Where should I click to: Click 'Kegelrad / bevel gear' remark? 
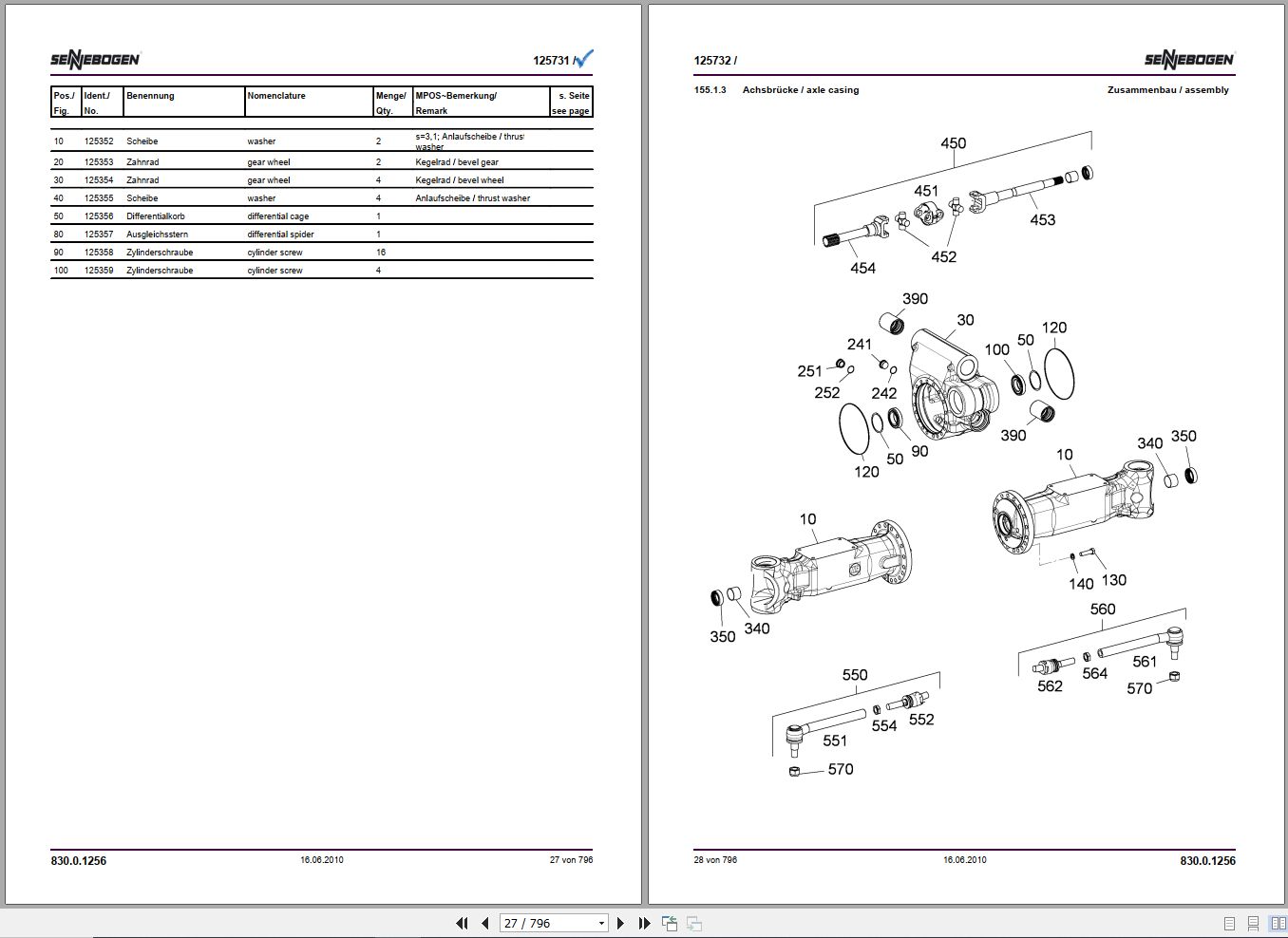click(457, 162)
